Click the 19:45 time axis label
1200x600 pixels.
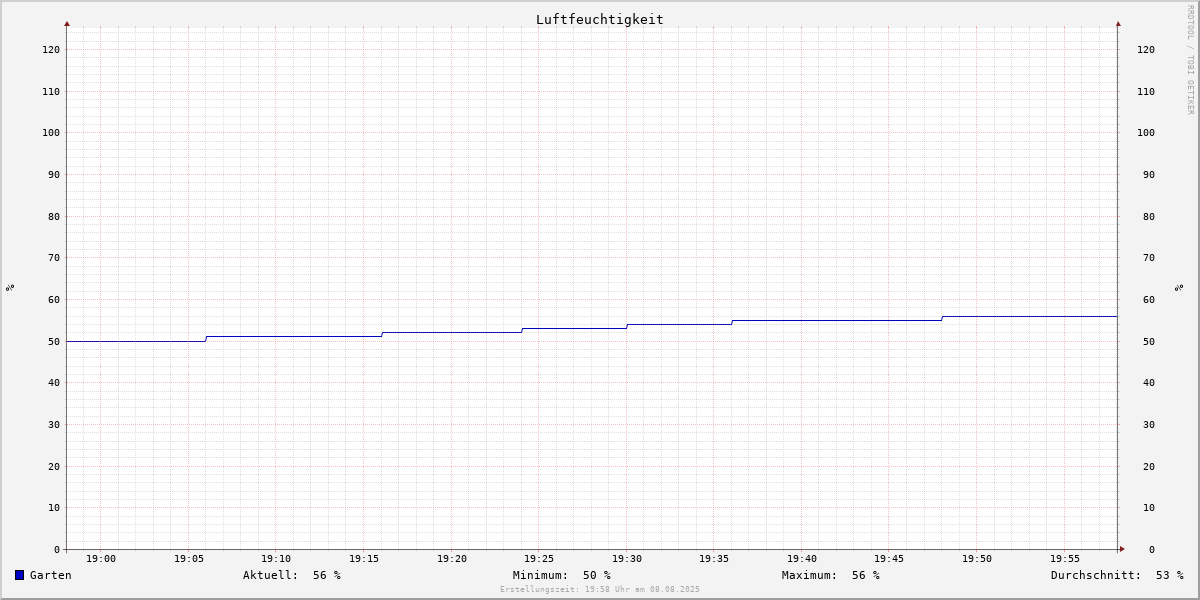890,559
